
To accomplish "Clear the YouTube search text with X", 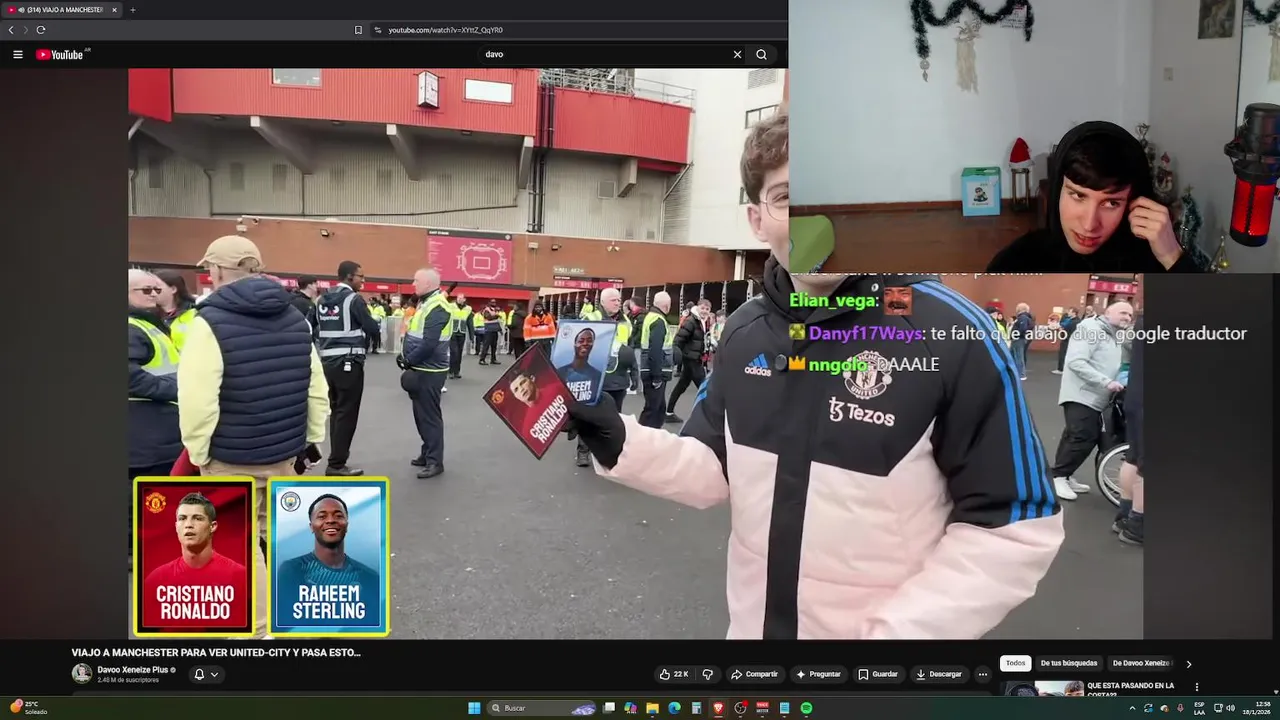I will coord(737,55).
